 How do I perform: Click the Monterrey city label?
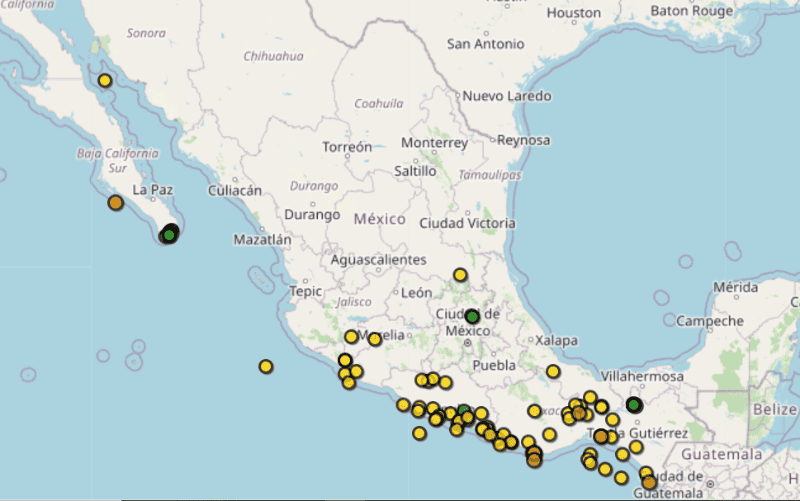[x=434, y=143]
